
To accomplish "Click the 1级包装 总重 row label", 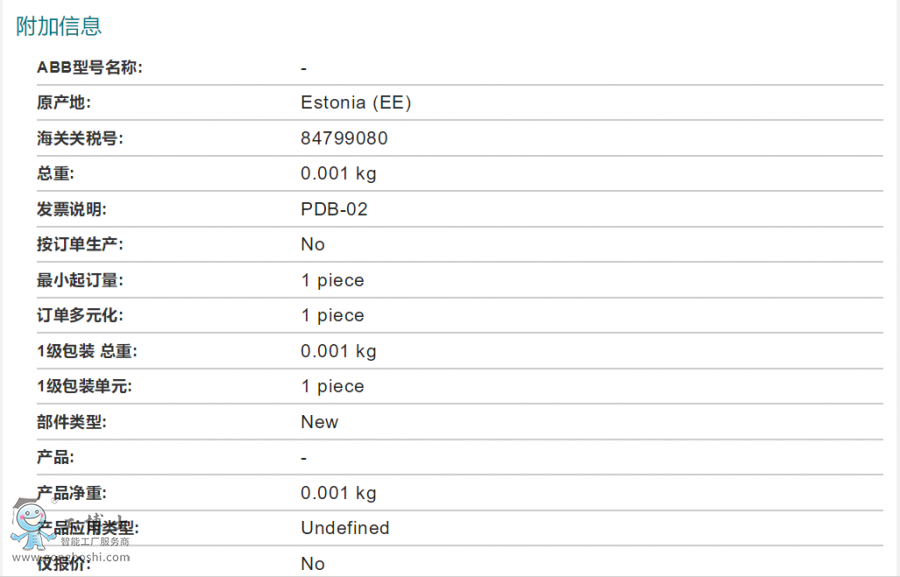I will 87,351.
